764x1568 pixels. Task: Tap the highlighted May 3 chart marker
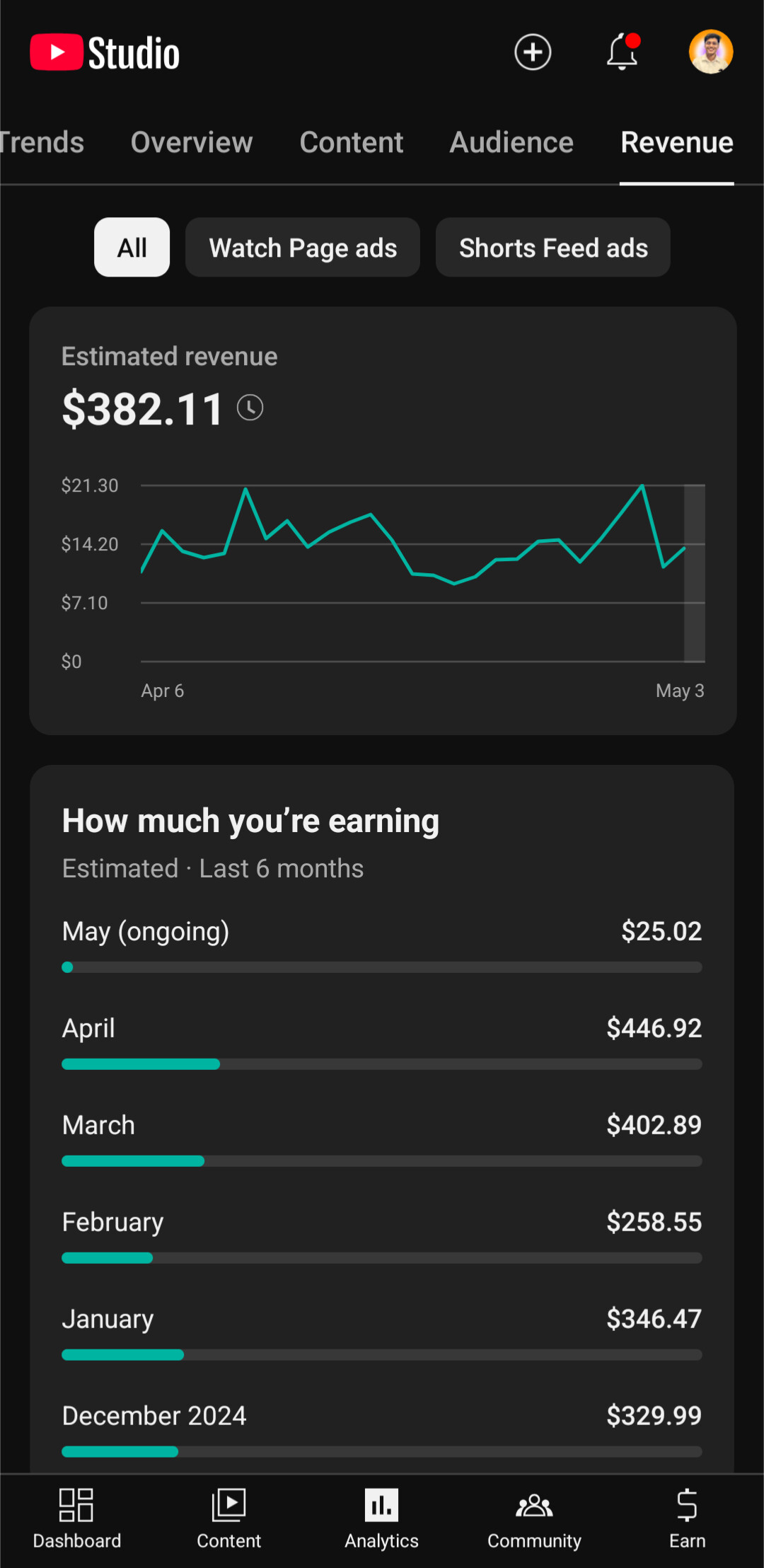694,573
